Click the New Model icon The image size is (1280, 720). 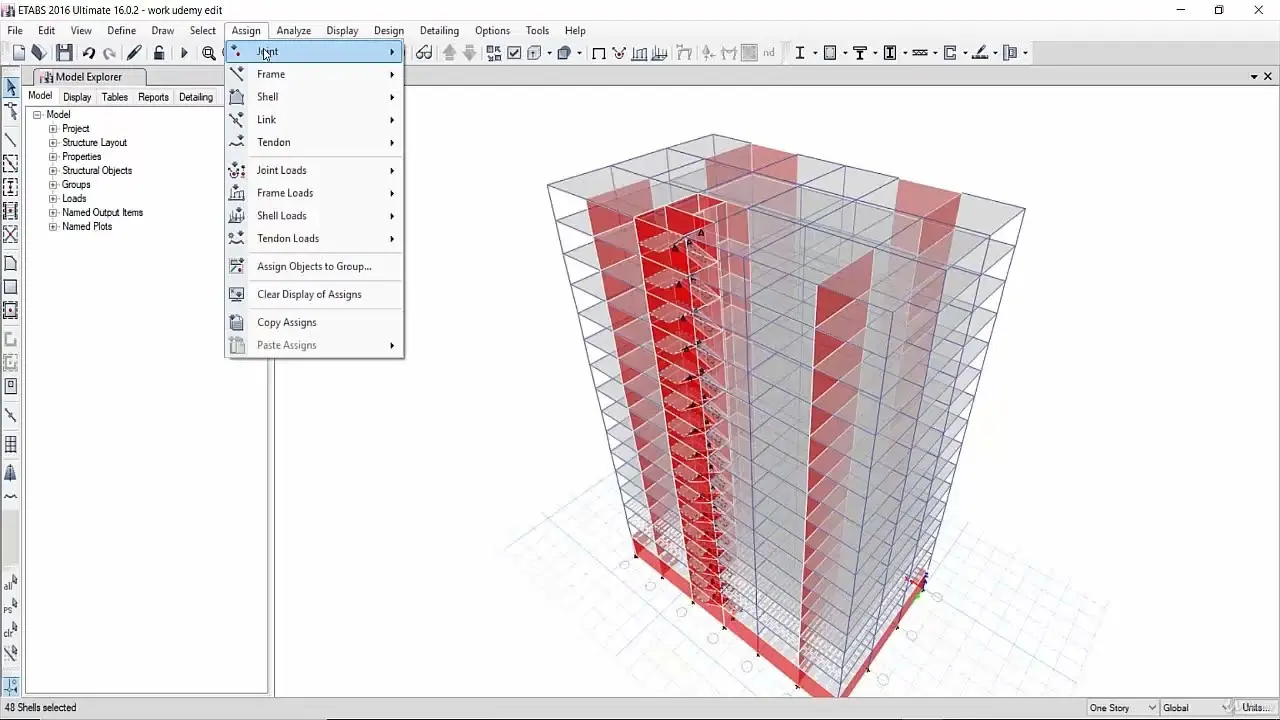pos(19,53)
